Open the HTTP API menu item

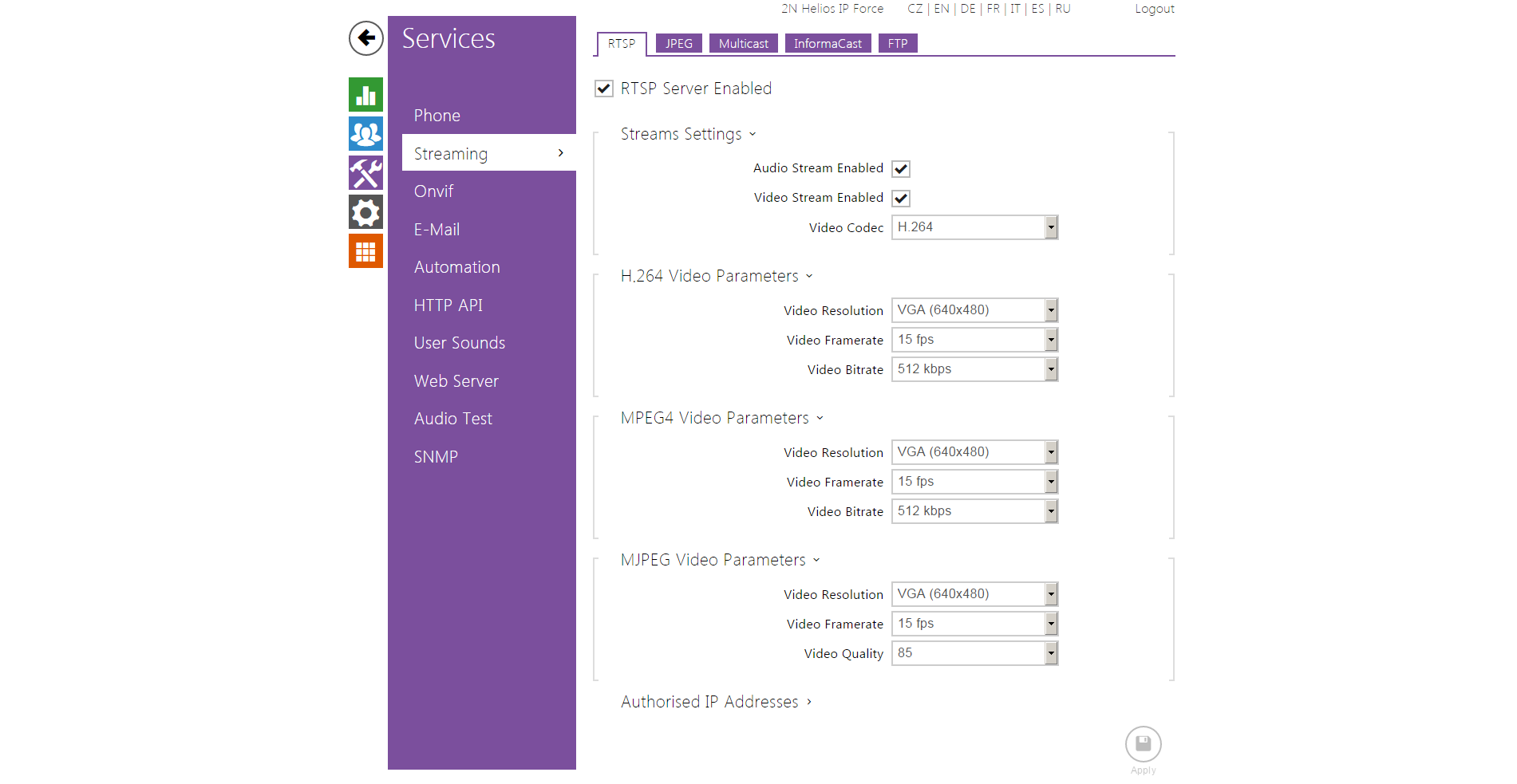click(x=448, y=305)
